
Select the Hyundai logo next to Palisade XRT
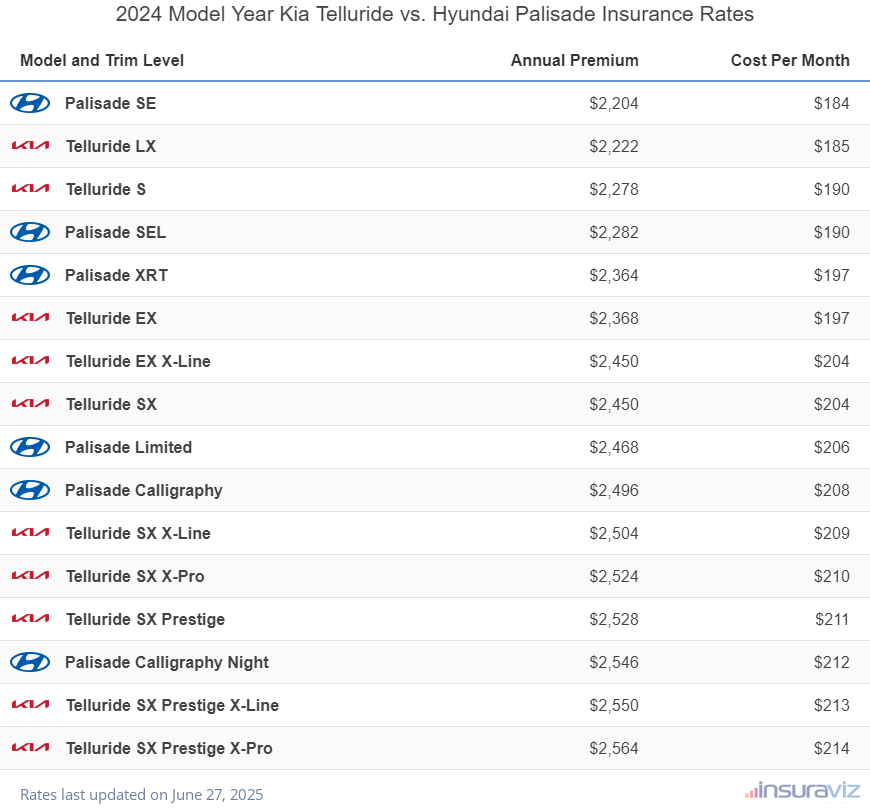(x=30, y=275)
